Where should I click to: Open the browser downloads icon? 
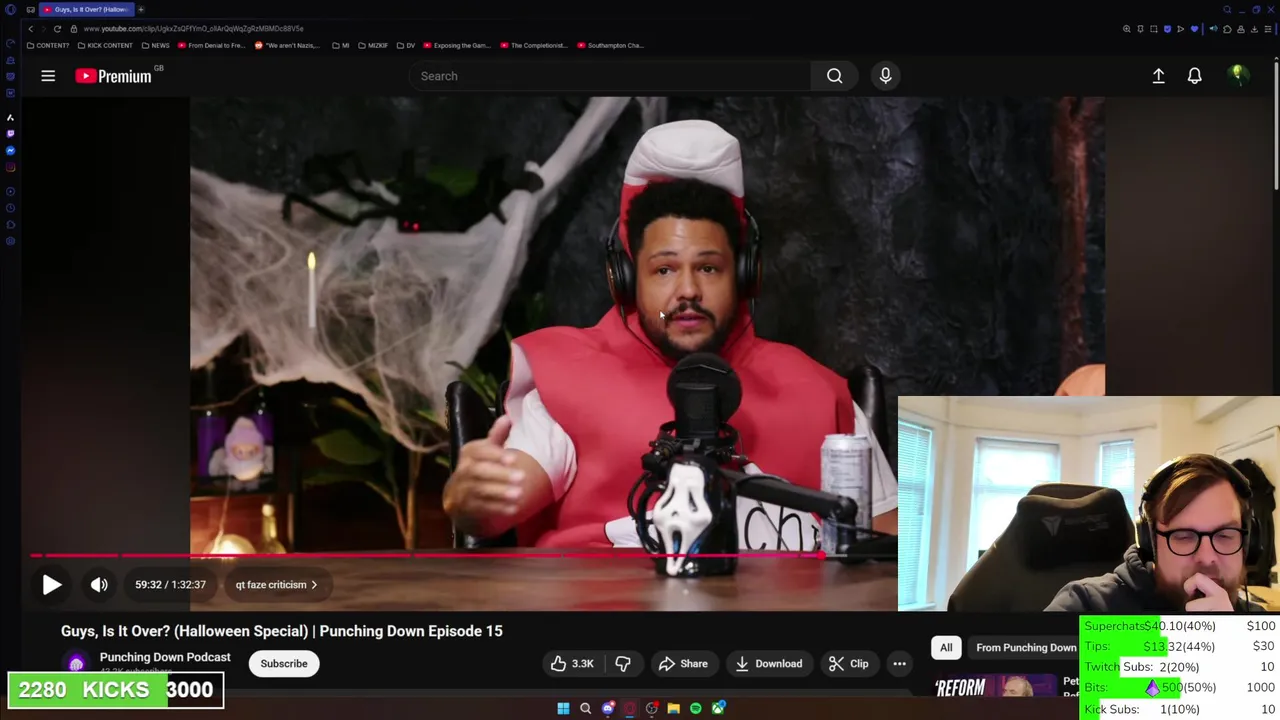click(1254, 29)
